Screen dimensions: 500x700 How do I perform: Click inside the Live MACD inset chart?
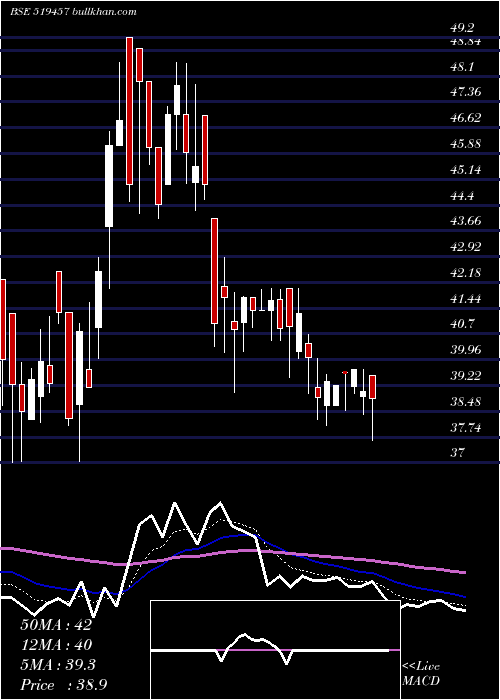(x=275, y=650)
